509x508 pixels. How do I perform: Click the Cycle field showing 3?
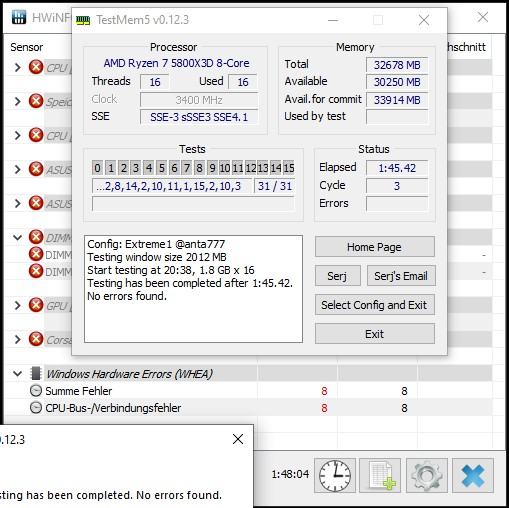[397, 186]
